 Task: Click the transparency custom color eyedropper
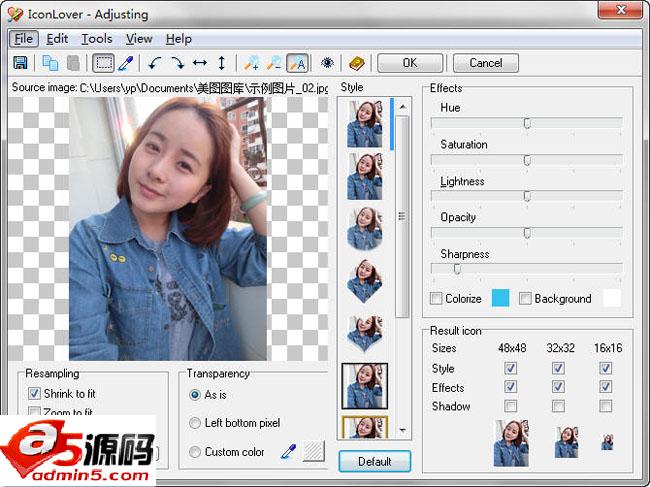coord(288,451)
